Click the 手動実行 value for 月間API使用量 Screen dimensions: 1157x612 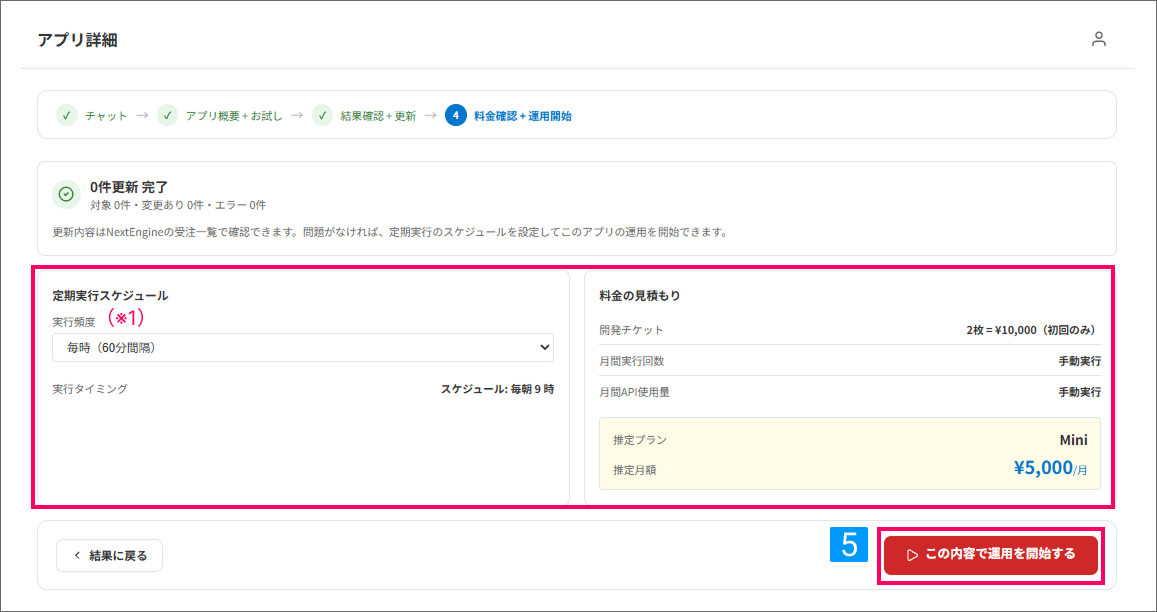tap(1080, 392)
